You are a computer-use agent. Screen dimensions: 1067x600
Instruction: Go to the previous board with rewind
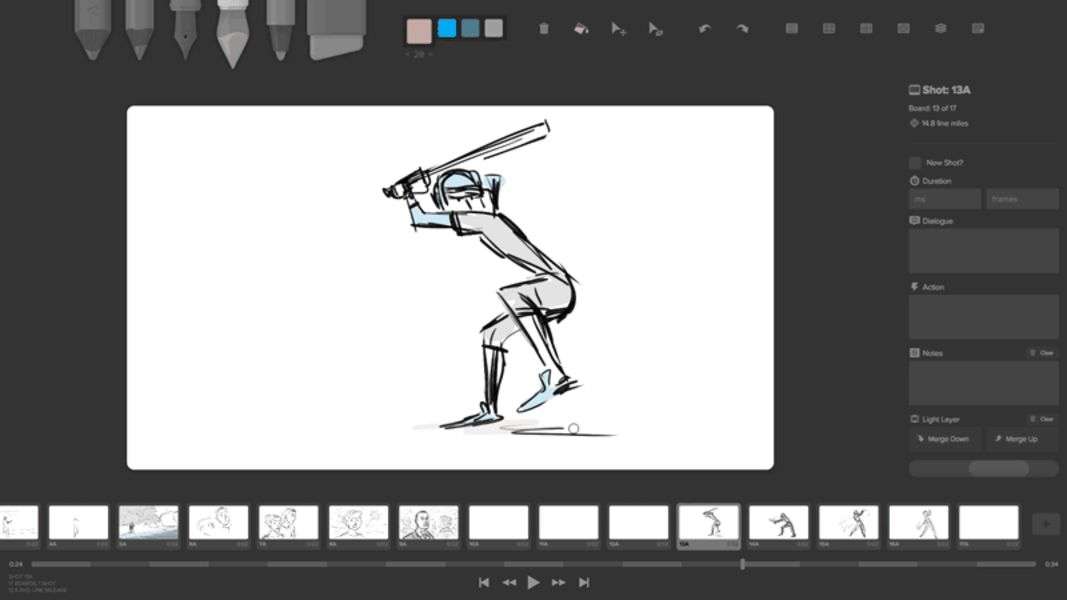click(509, 582)
